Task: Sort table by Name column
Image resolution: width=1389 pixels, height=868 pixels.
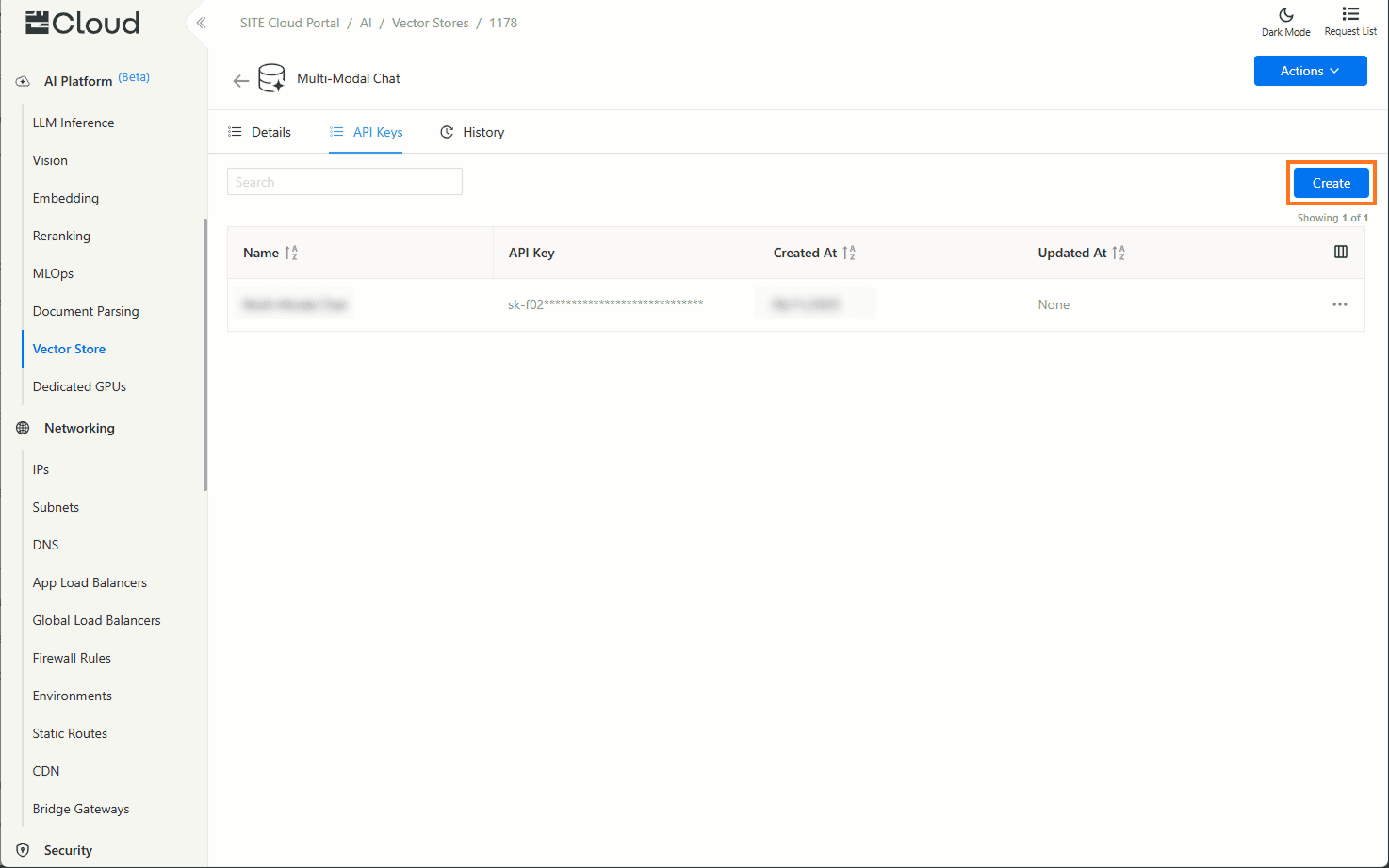Action: pos(291,253)
